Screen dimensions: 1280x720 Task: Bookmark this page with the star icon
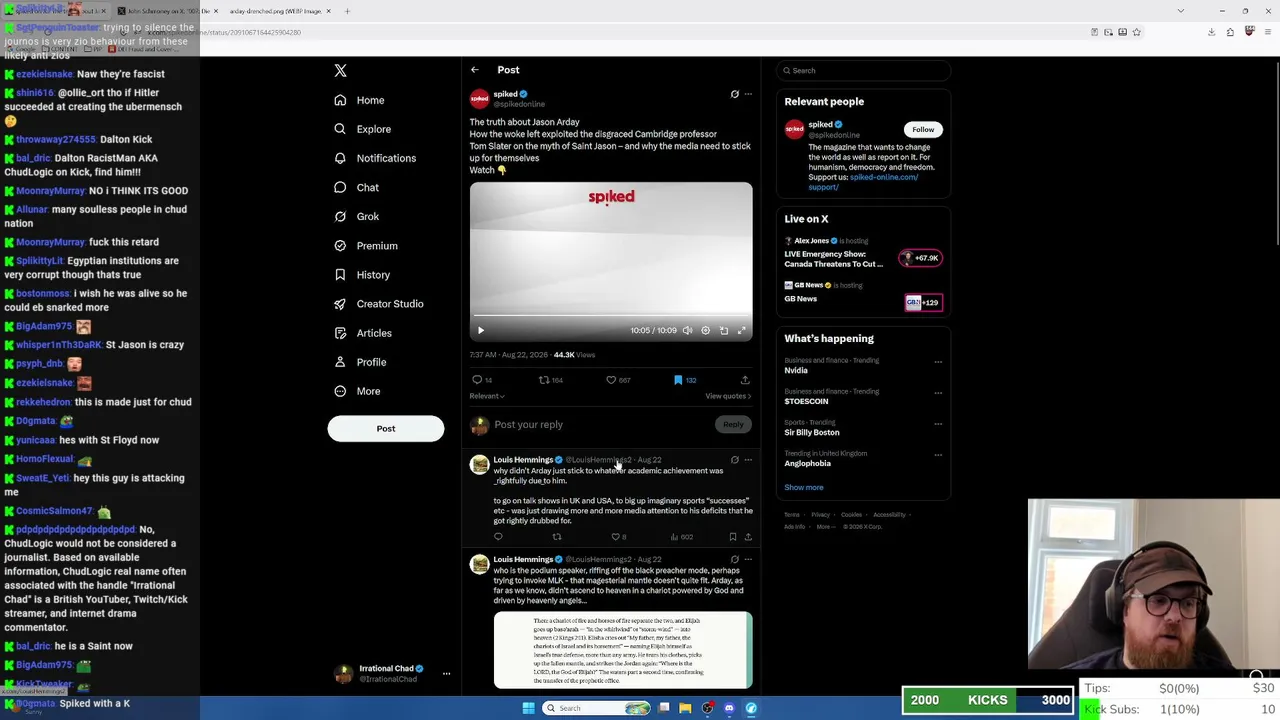click(x=1137, y=32)
